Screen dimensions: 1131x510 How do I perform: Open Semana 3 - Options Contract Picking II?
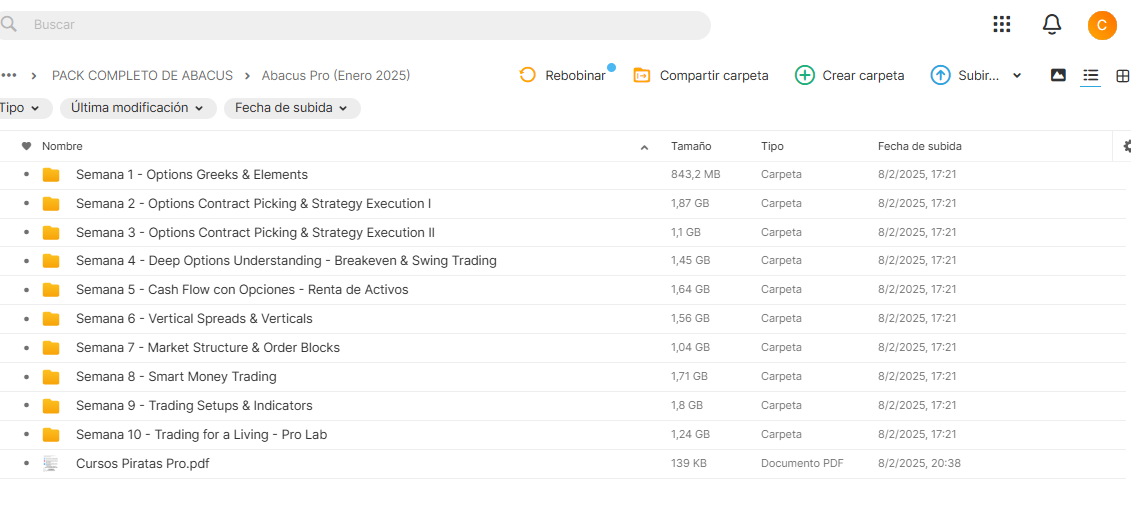tap(255, 232)
